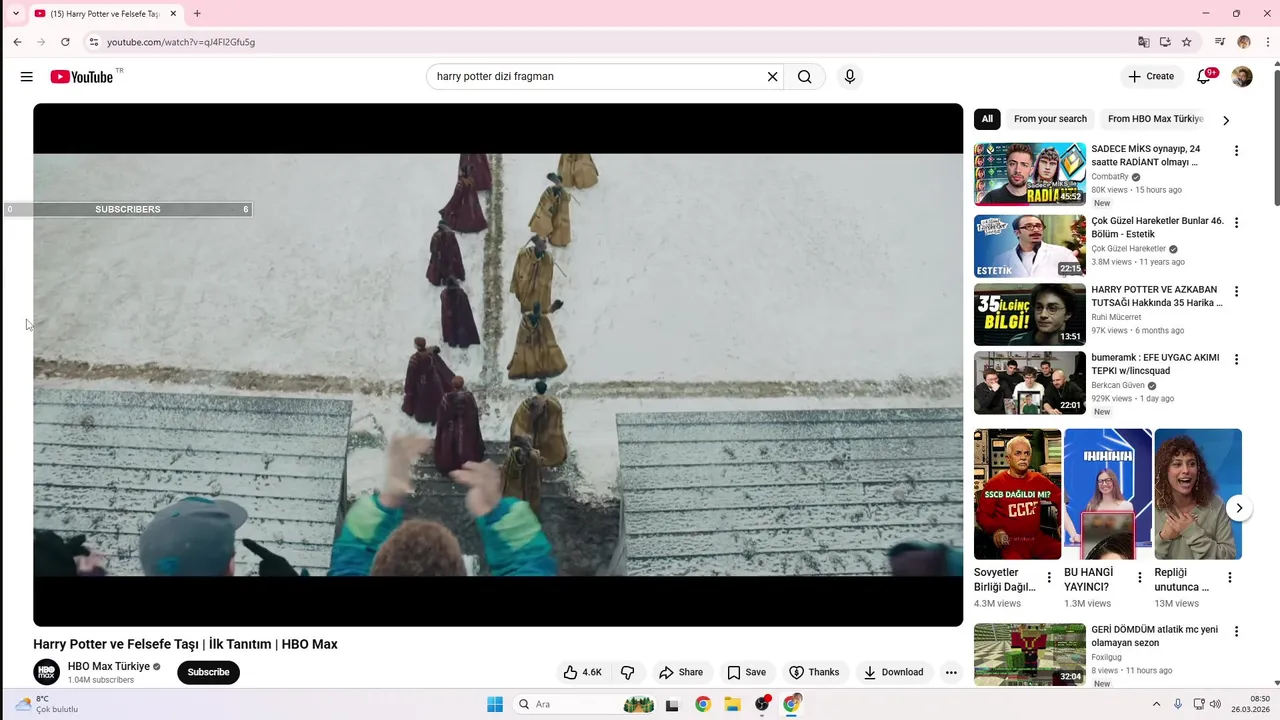Show the next Shorts with the arrow
The image size is (1280, 720).
point(1239,508)
